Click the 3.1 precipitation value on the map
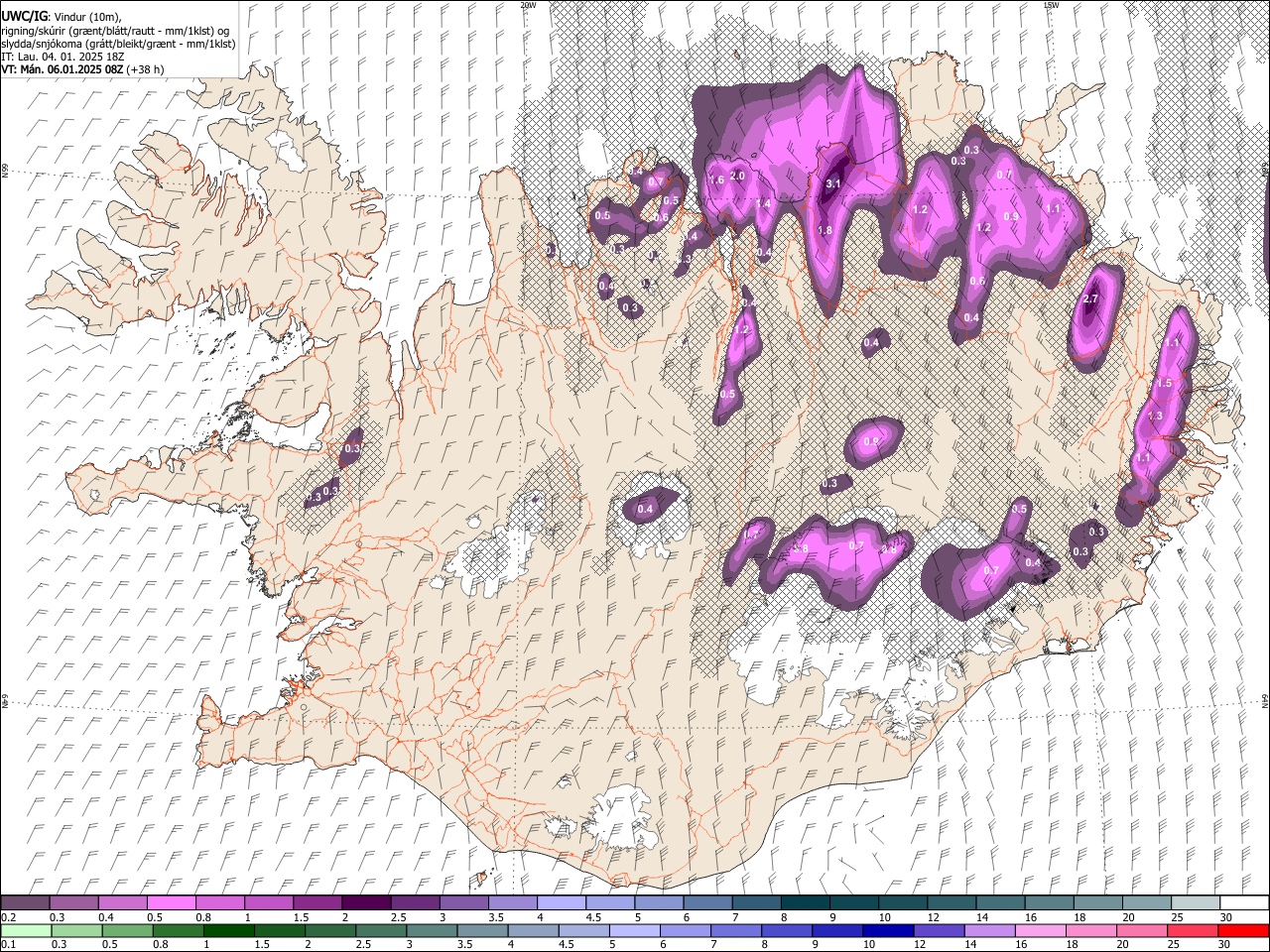 (833, 183)
